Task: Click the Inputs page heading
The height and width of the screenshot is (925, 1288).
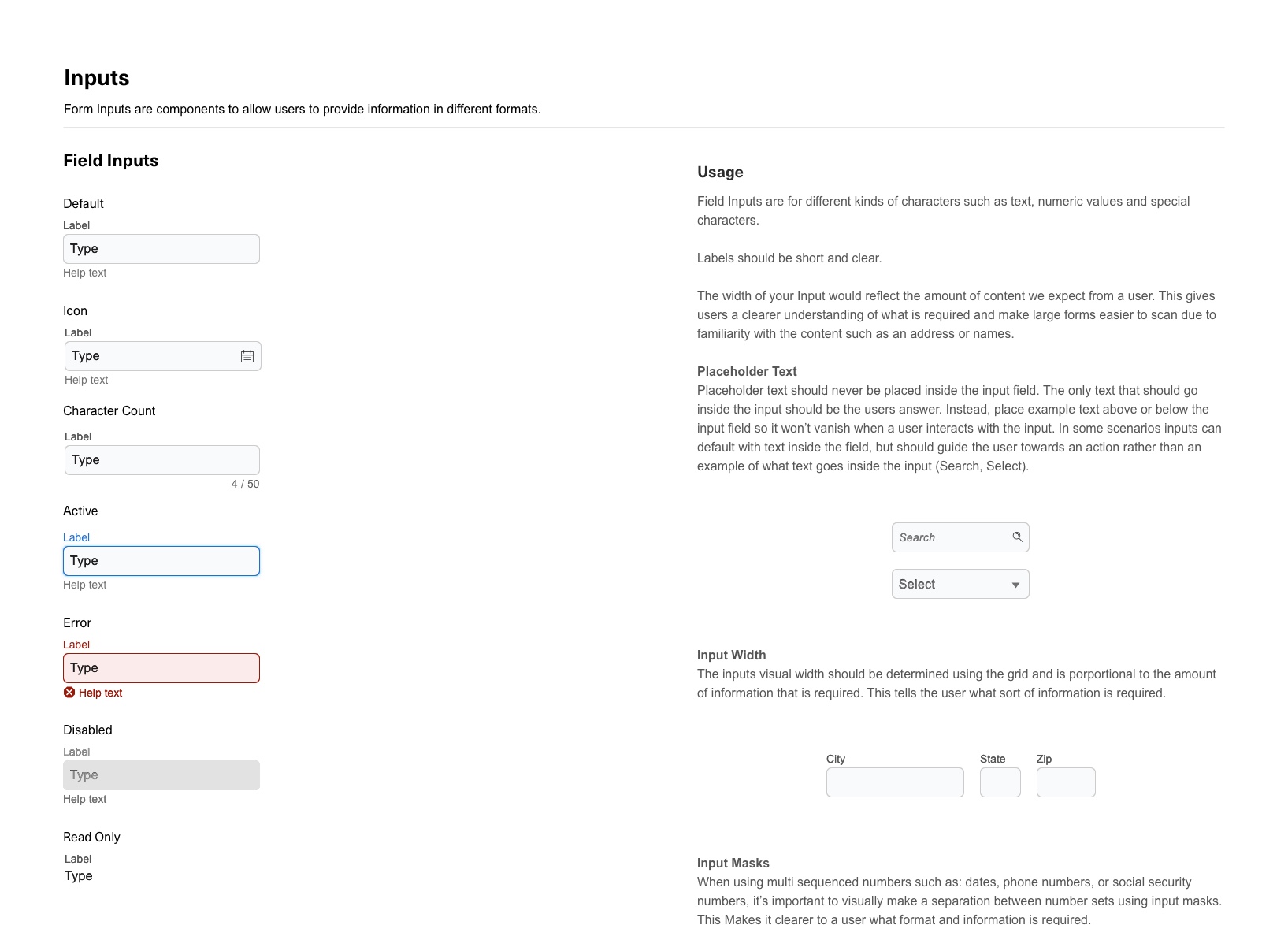Action: pyautogui.click(x=97, y=78)
